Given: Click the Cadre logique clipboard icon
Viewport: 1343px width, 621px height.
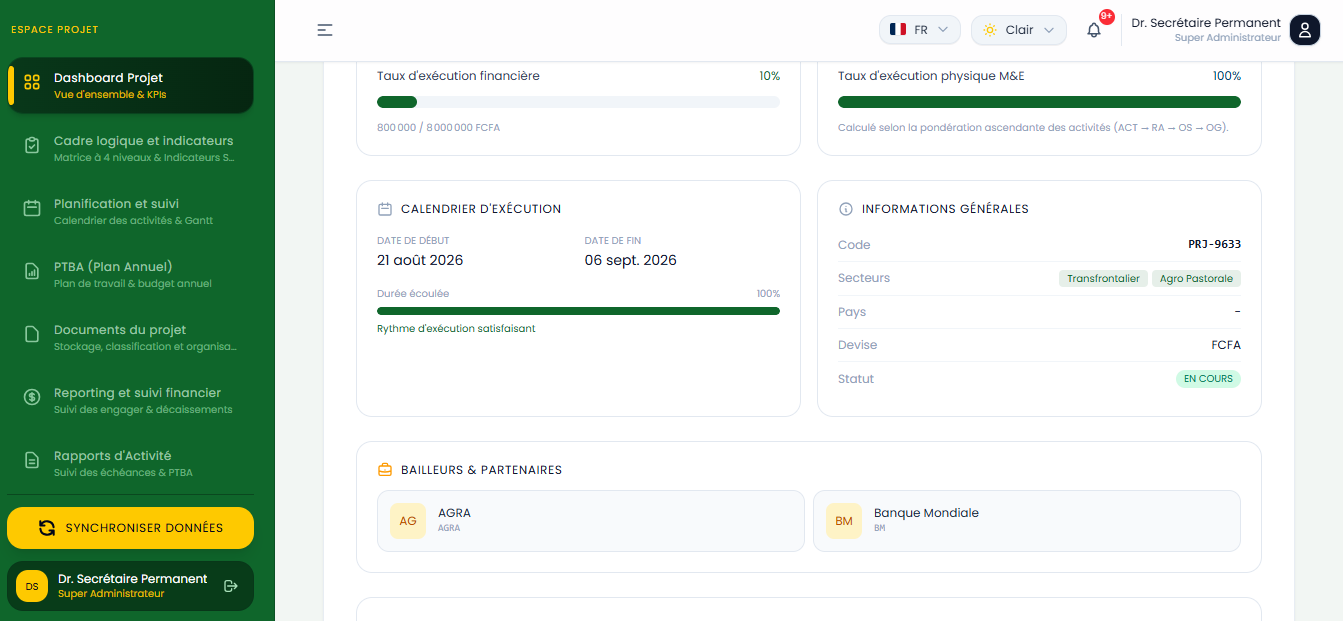Looking at the screenshot, I should 32,146.
